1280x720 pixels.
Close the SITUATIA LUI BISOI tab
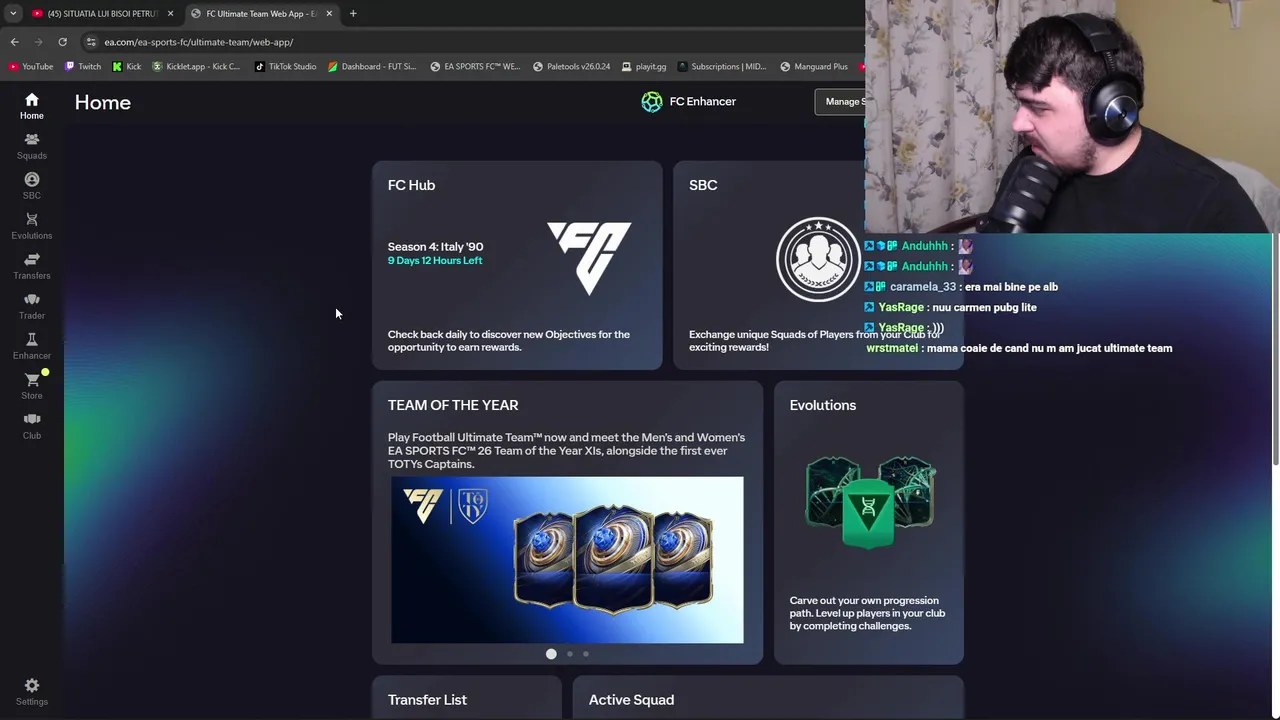click(x=170, y=13)
